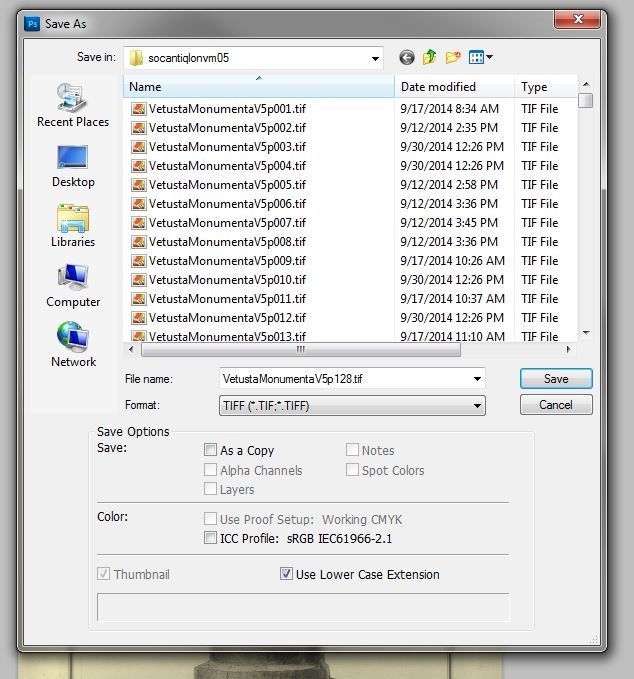This screenshot has width=634, height=679.
Task: Create new folder icon in toolbar
Action: pyautogui.click(x=453, y=58)
